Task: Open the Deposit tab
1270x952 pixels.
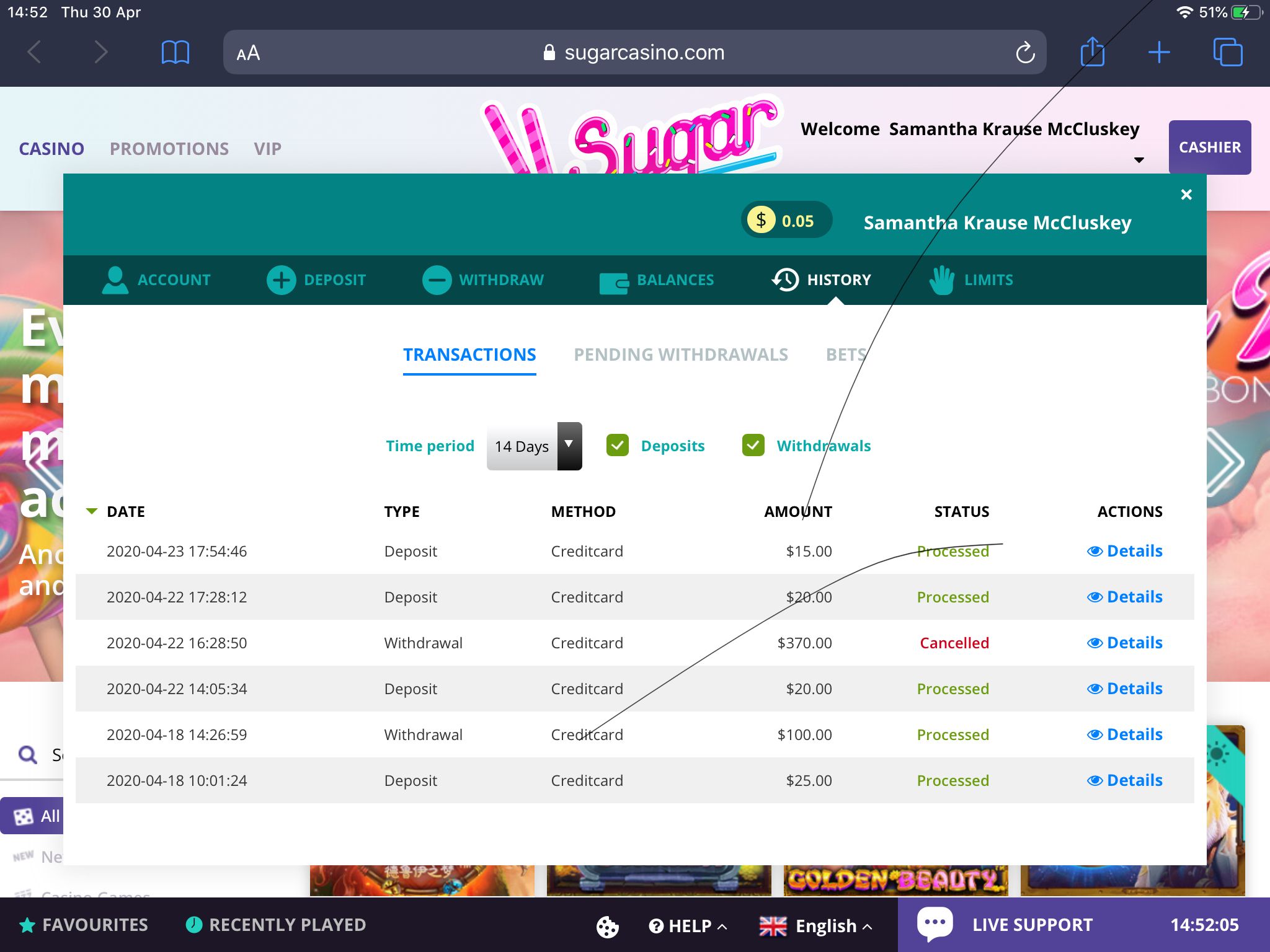Action: 316,280
